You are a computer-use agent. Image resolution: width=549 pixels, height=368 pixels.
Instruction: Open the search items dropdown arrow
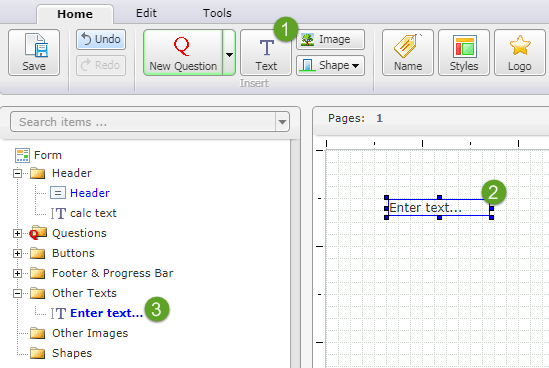coord(282,122)
